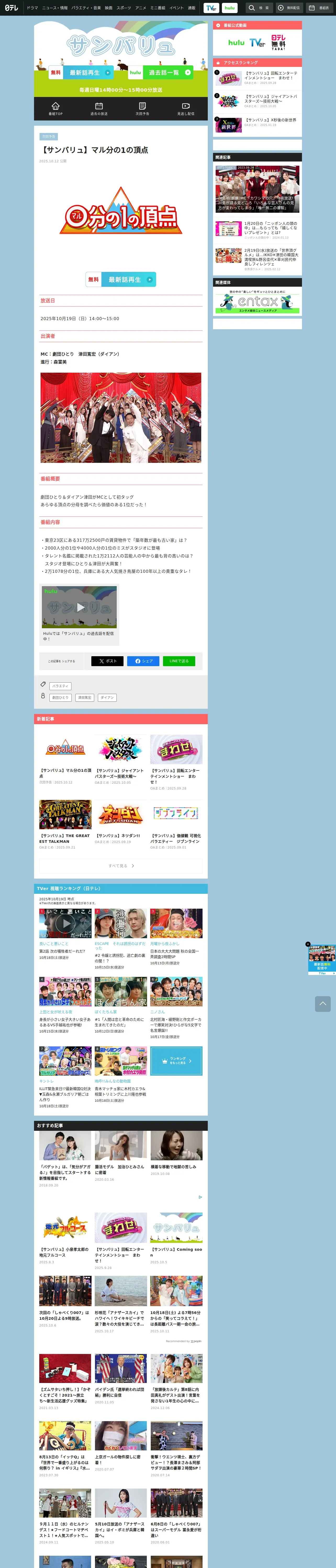This screenshot has width=336, height=1568.
Task: Expand すべて見る under 新着記事
Action: tap(121, 866)
